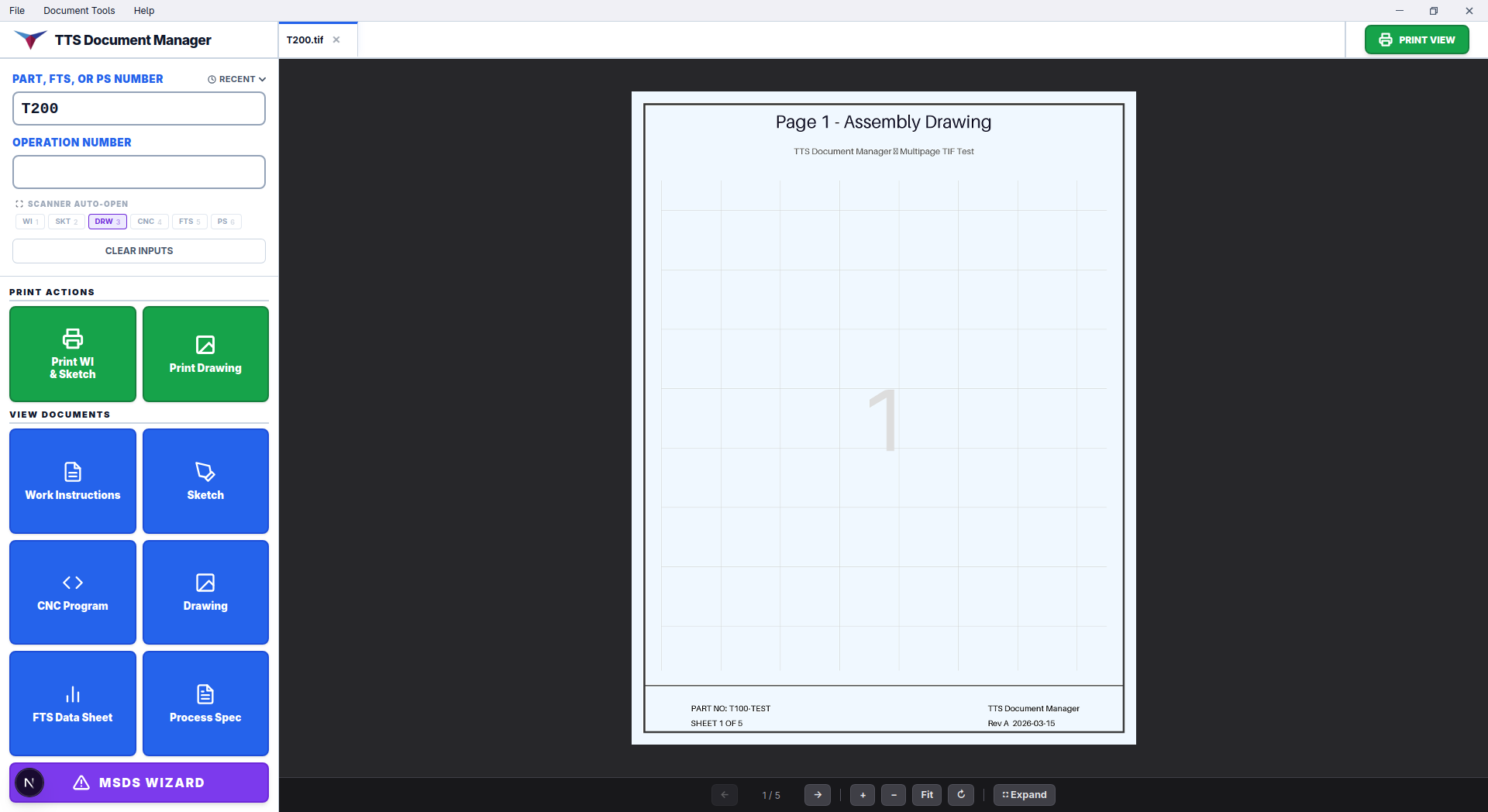Go to the next page of T200.tif

click(818, 794)
